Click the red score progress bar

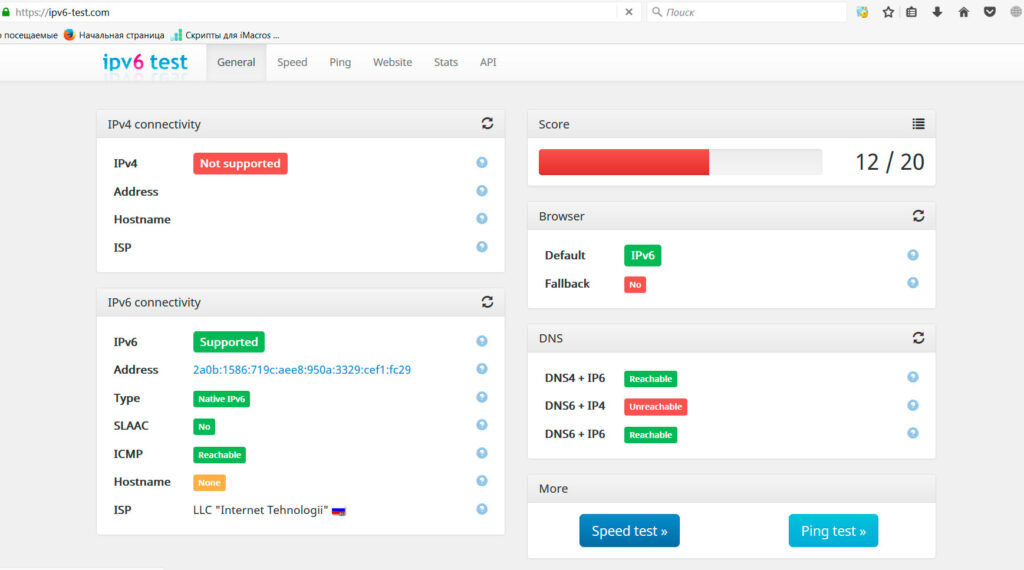click(624, 162)
